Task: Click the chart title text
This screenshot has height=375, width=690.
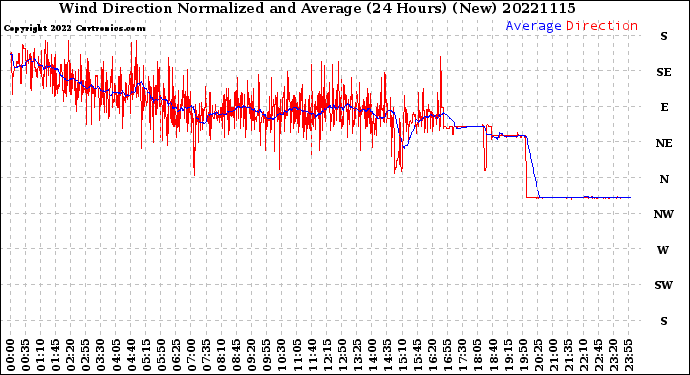Action: point(317,9)
